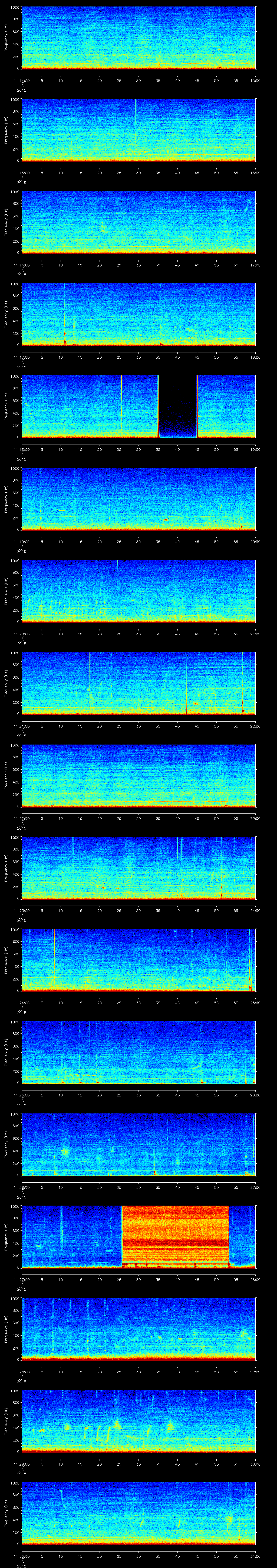
Task: Select the 11:28:00 start time label
Action: (x=21, y=1372)
